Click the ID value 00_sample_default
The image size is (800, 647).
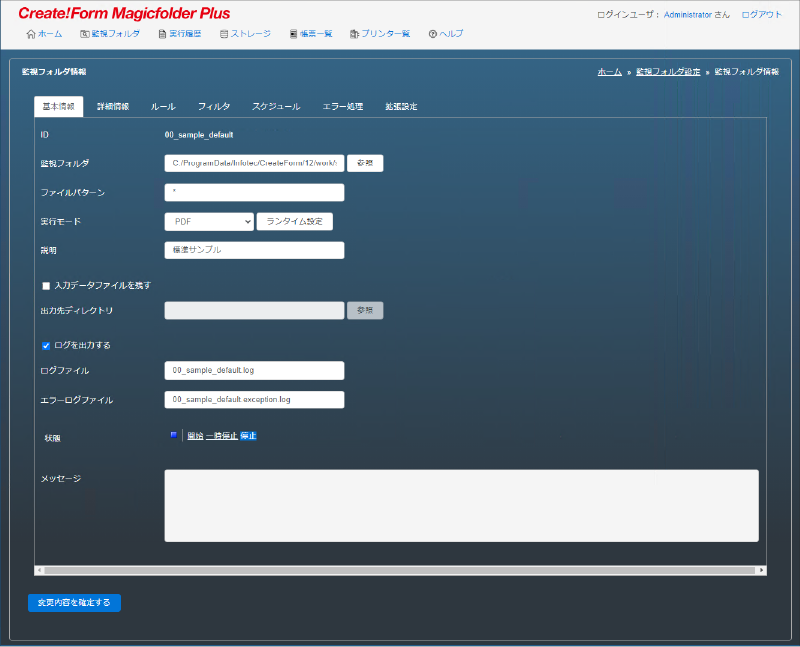[199, 135]
